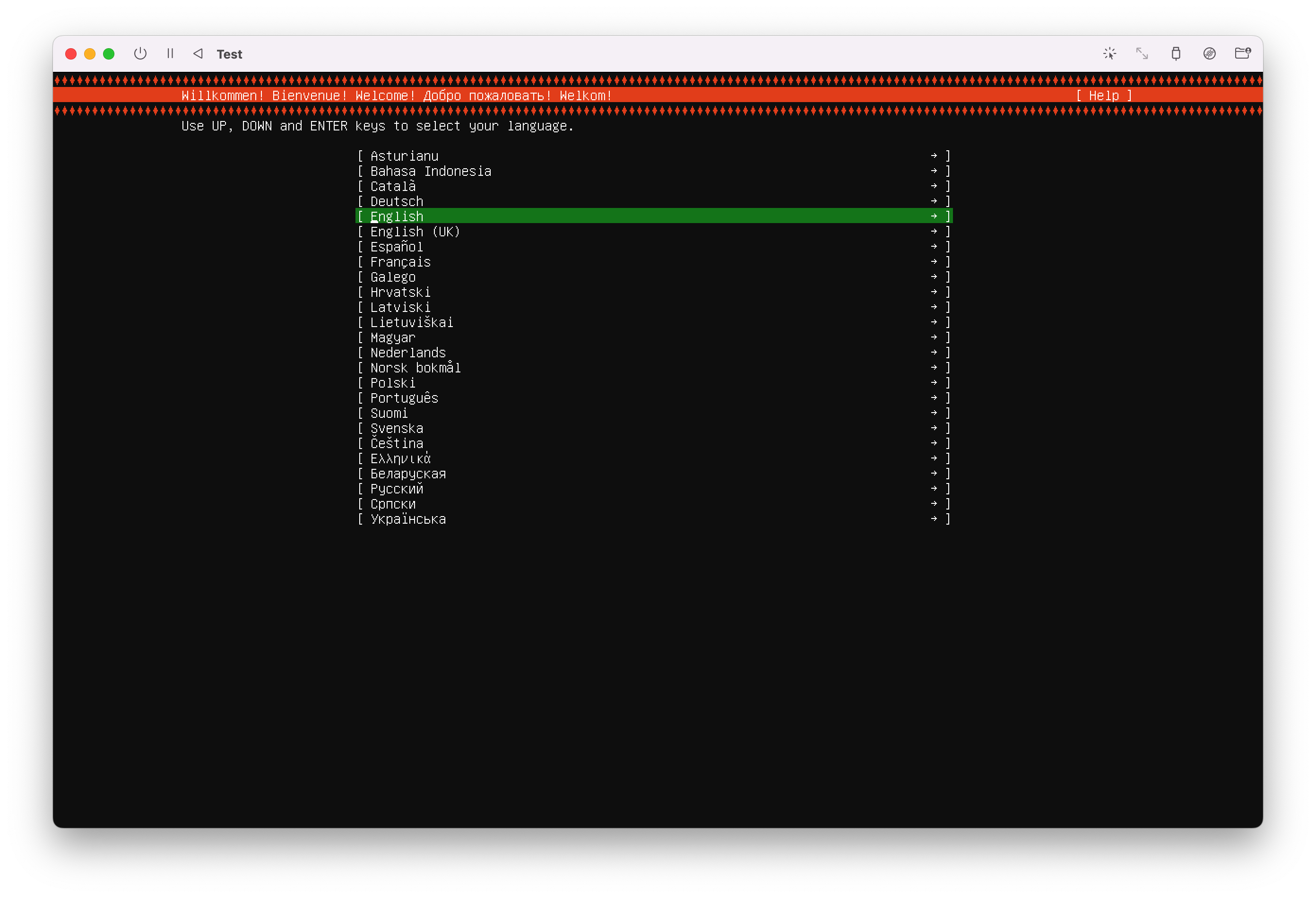The width and height of the screenshot is (1316, 898).
Task: Toggle capture mouse cursor icon
Action: pos(1109,54)
